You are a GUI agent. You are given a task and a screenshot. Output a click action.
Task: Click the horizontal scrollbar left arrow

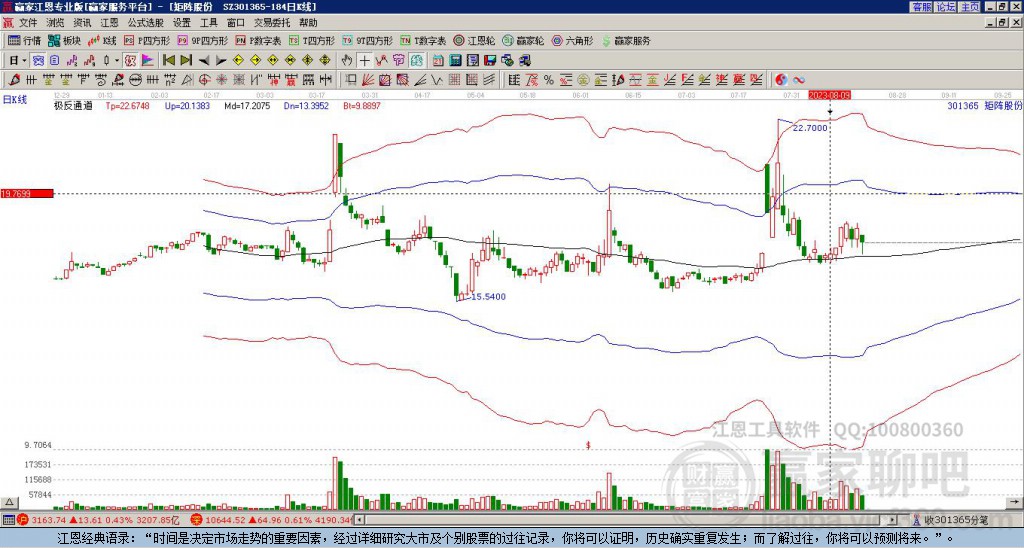(359, 520)
